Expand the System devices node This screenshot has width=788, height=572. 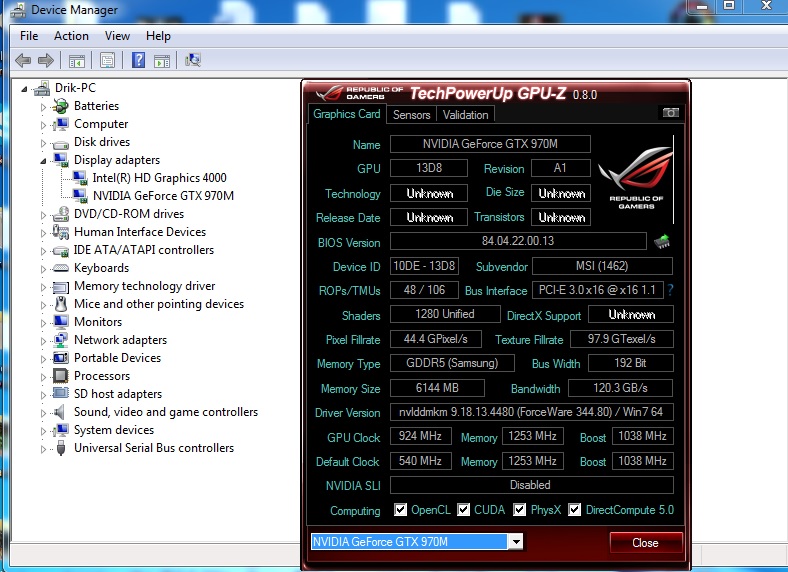click(x=43, y=431)
